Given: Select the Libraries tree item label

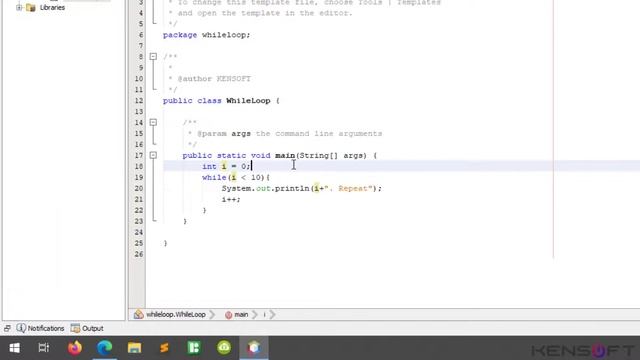Looking at the screenshot, I should click(52, 7).
